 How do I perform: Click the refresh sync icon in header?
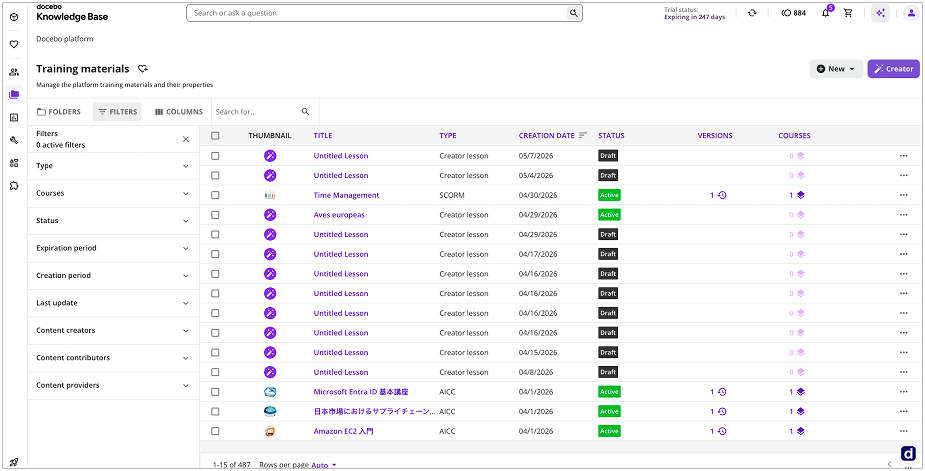(x=752, y=13)
